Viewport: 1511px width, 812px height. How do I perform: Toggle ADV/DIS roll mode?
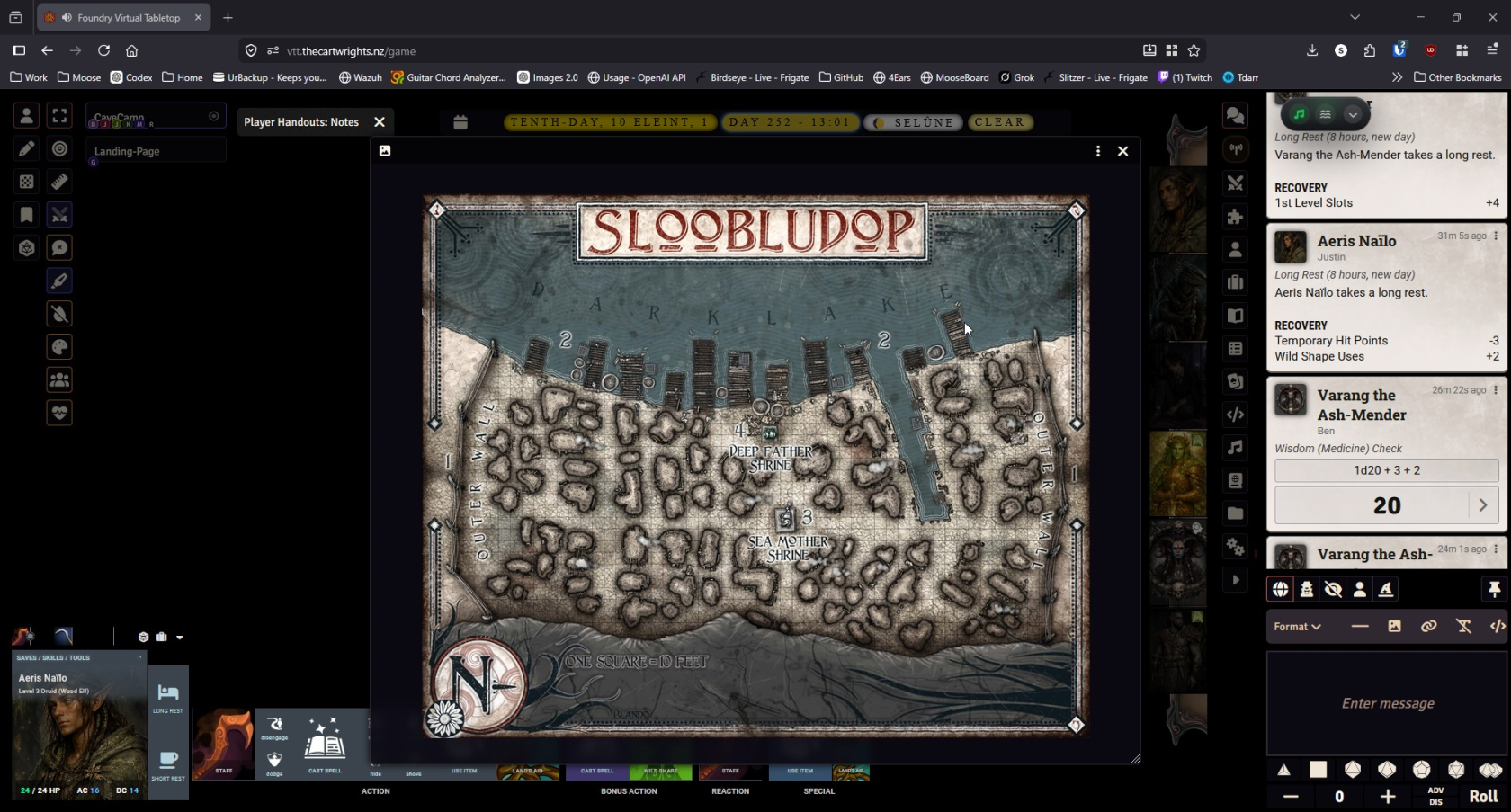click(1435, 796)
